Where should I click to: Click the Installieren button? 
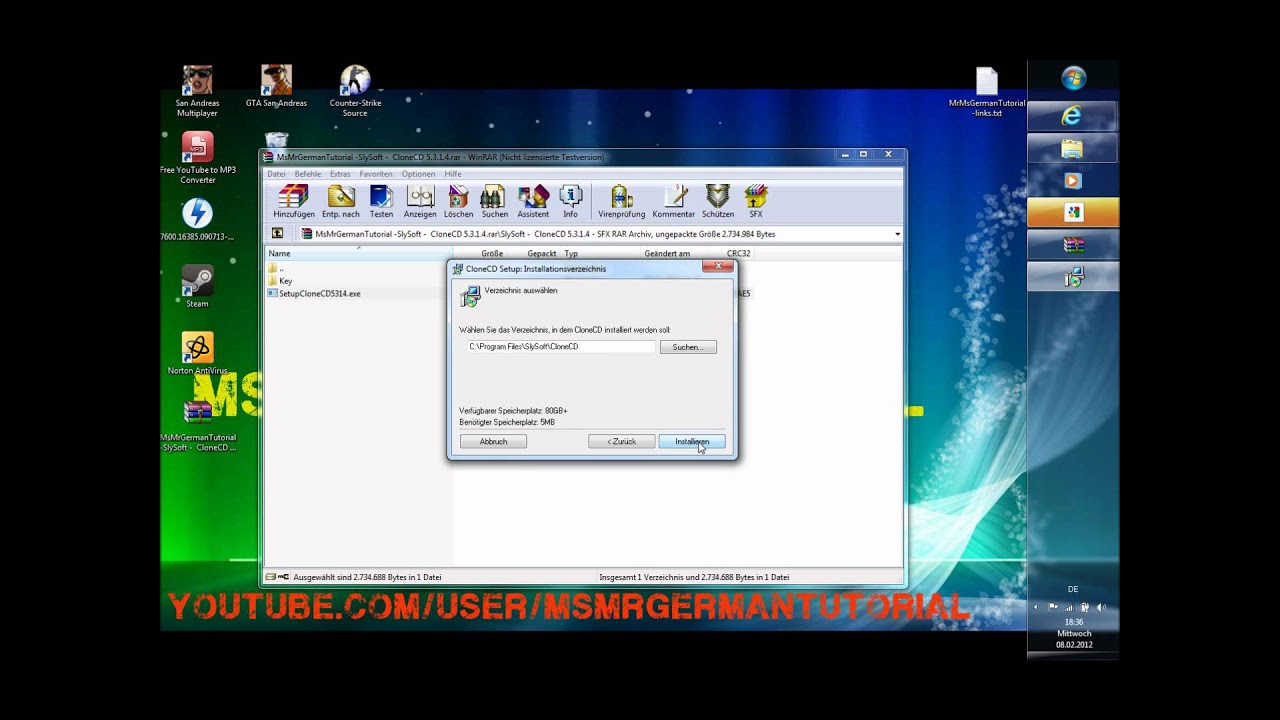(692, 441)
